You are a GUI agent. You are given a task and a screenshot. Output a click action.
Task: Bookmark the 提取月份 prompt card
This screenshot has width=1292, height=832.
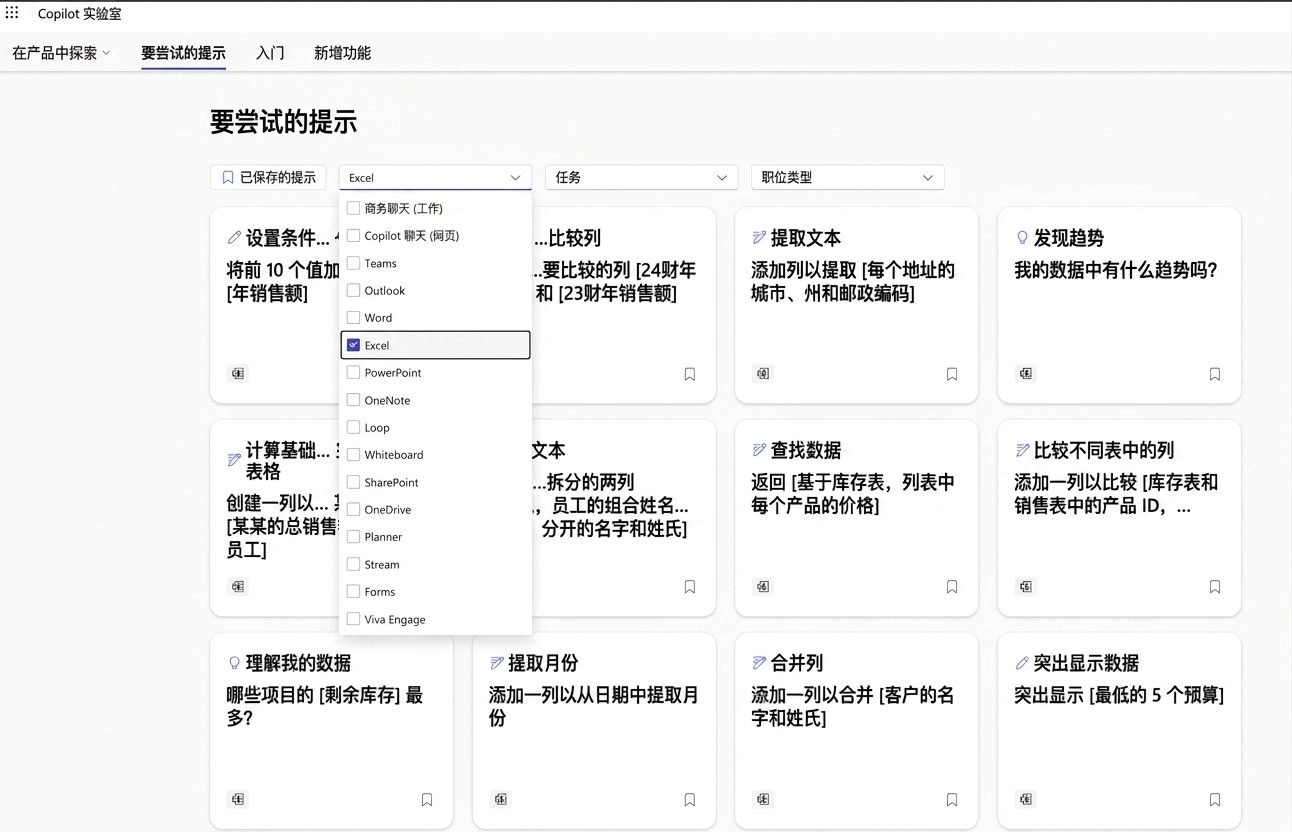690,800
